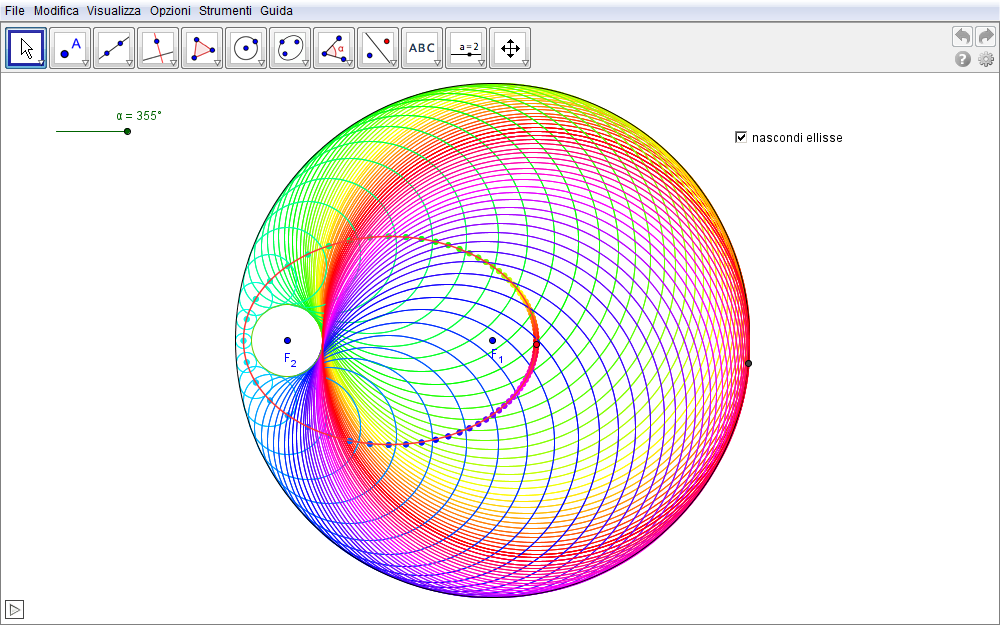Select the Polygon tool
Image resolution: width=1000 pixels, height=625 pixels.
pyautogui.click(x=202, y=47)
